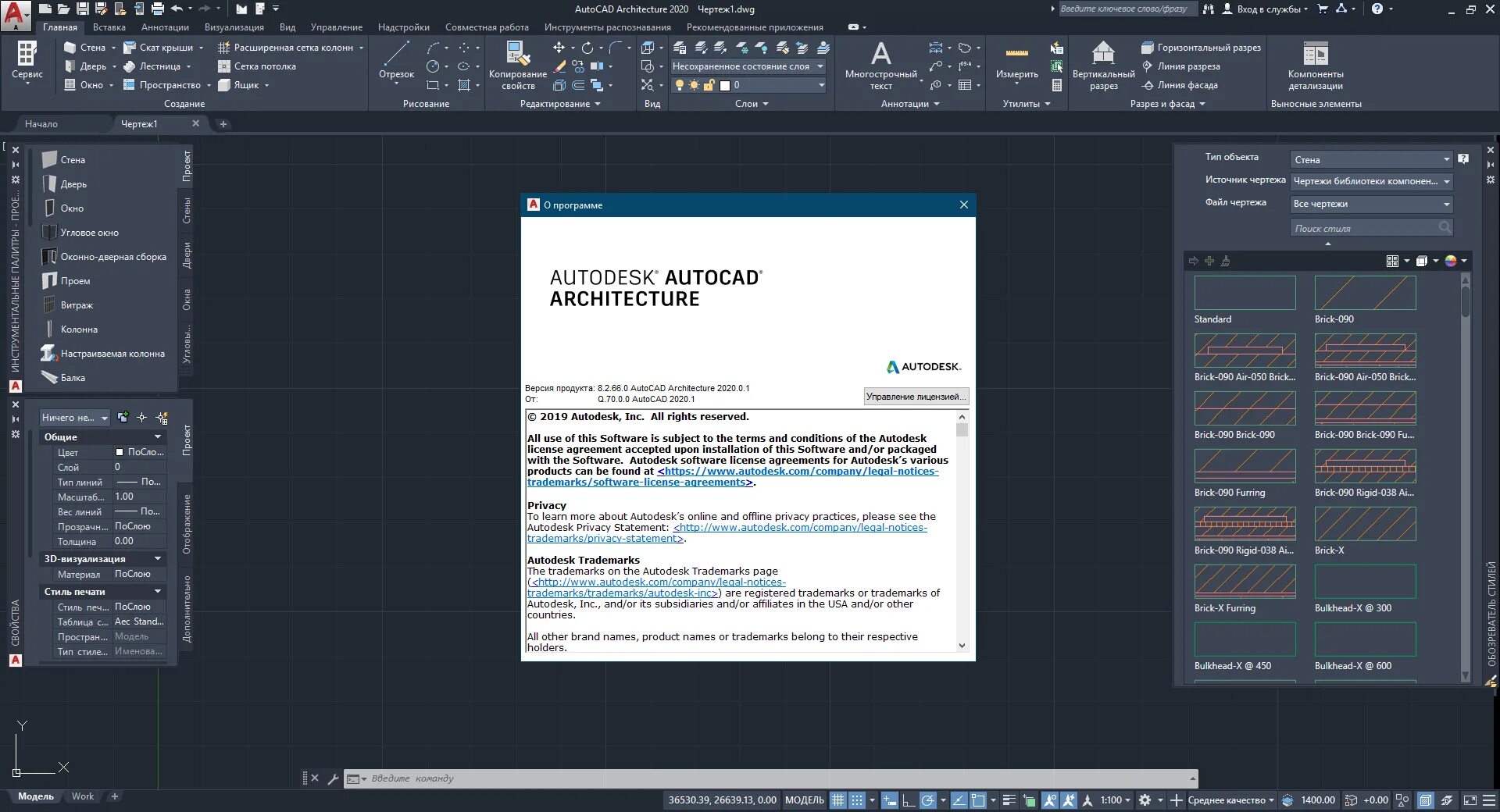This screenshot has width=1500, height=812.
Task: Add new drawing tab with plus
Action: (x=223, y=124)
